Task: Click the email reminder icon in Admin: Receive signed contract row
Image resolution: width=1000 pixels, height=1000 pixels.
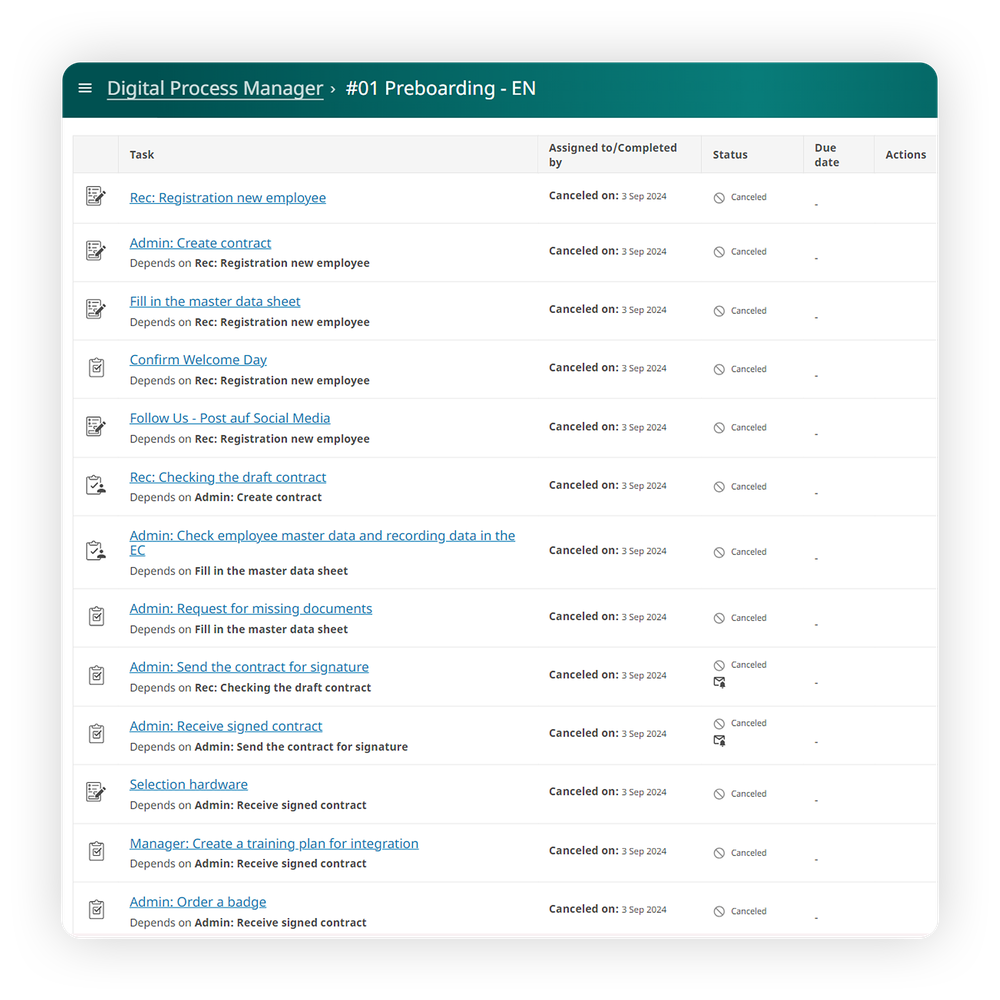Action: pos(718,740)
